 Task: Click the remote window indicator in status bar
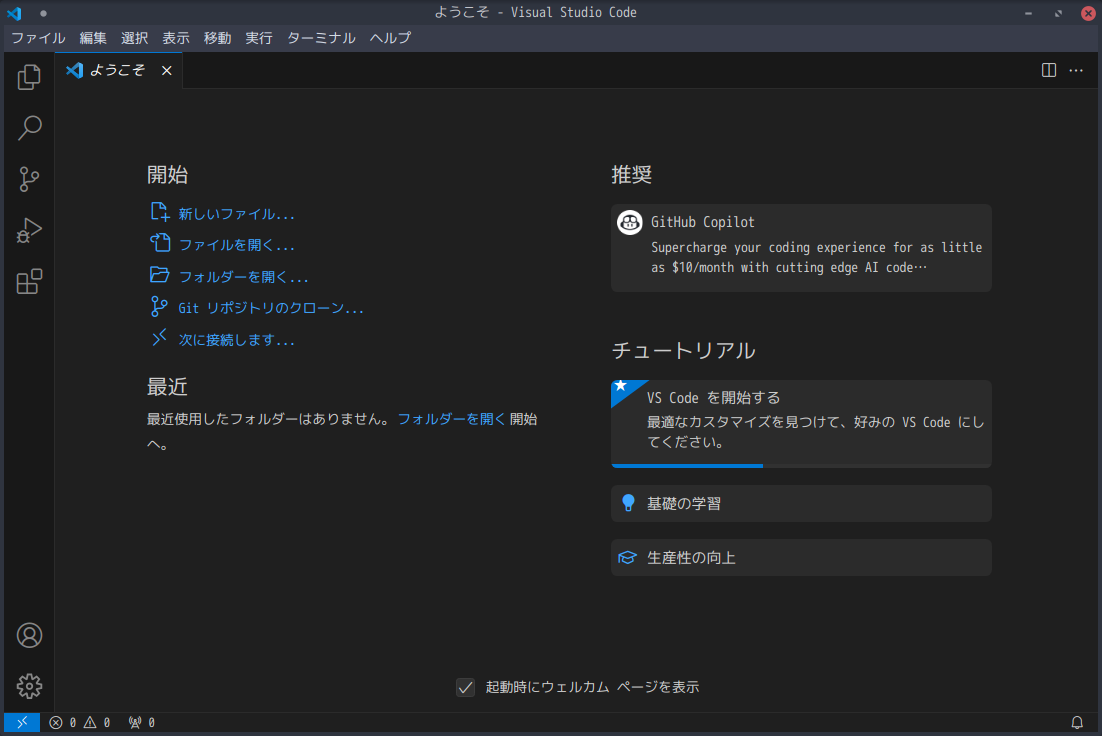pos(22,722)
